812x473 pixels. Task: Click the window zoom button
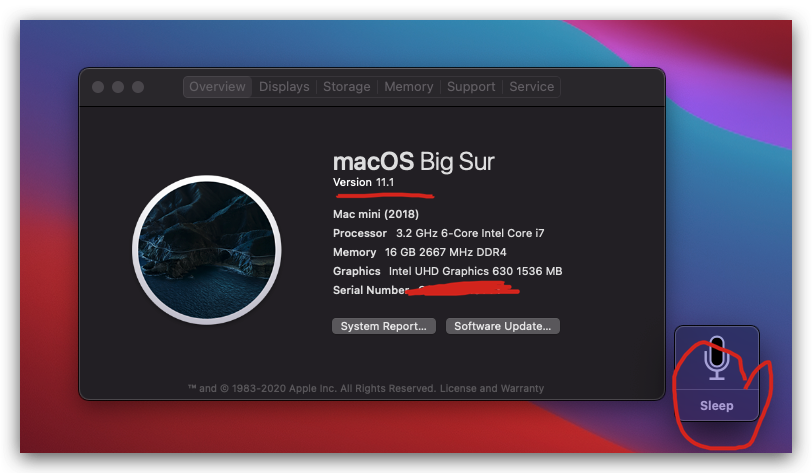tap(138, 87)
